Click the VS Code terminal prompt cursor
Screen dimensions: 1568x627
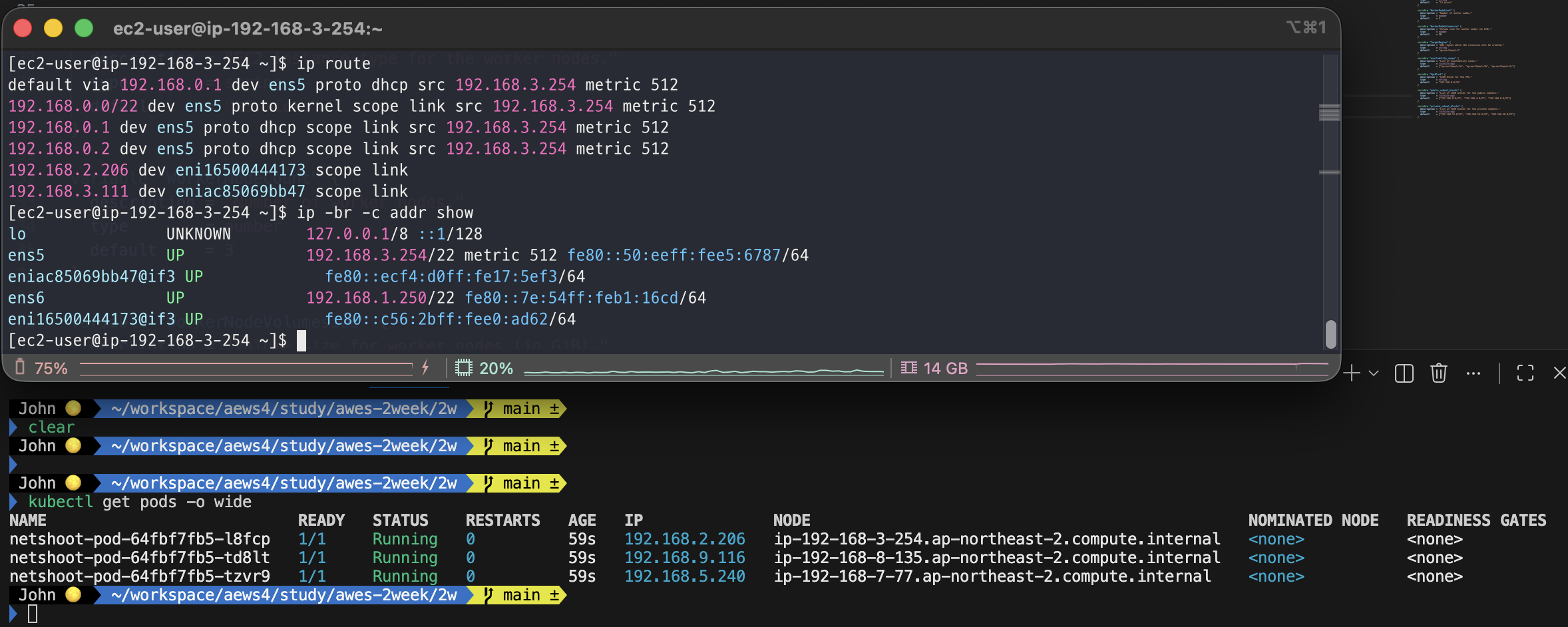pos(33,614)
